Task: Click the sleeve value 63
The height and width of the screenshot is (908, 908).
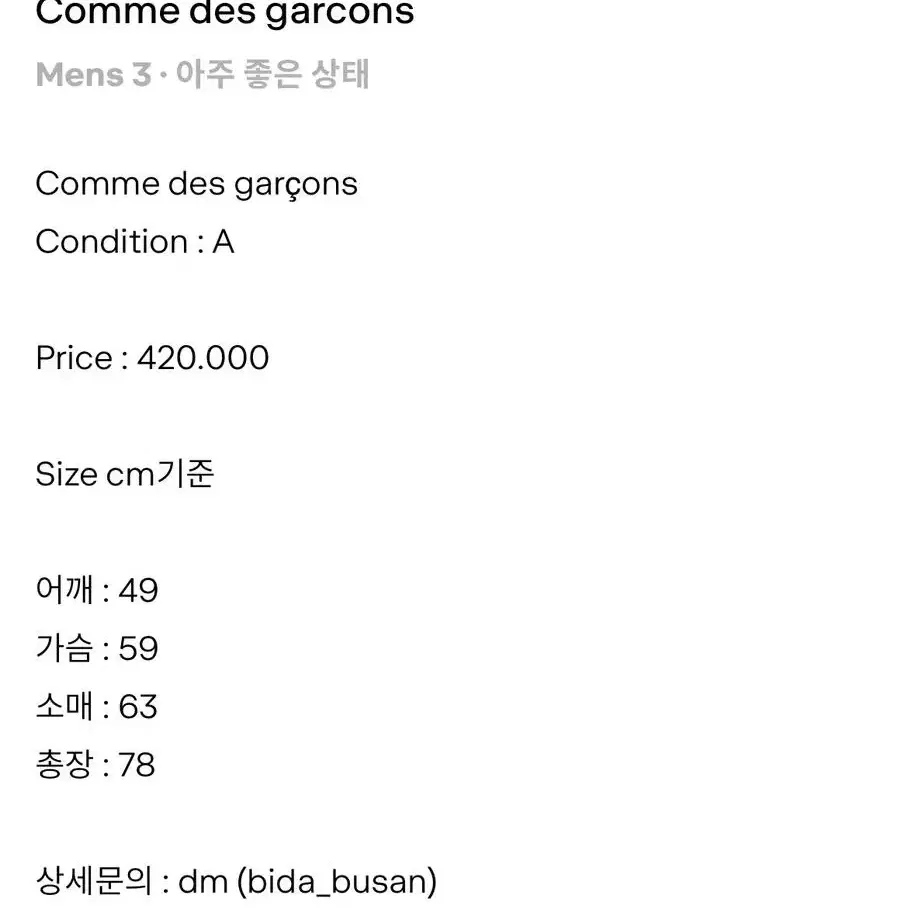Action: point(138,706)
